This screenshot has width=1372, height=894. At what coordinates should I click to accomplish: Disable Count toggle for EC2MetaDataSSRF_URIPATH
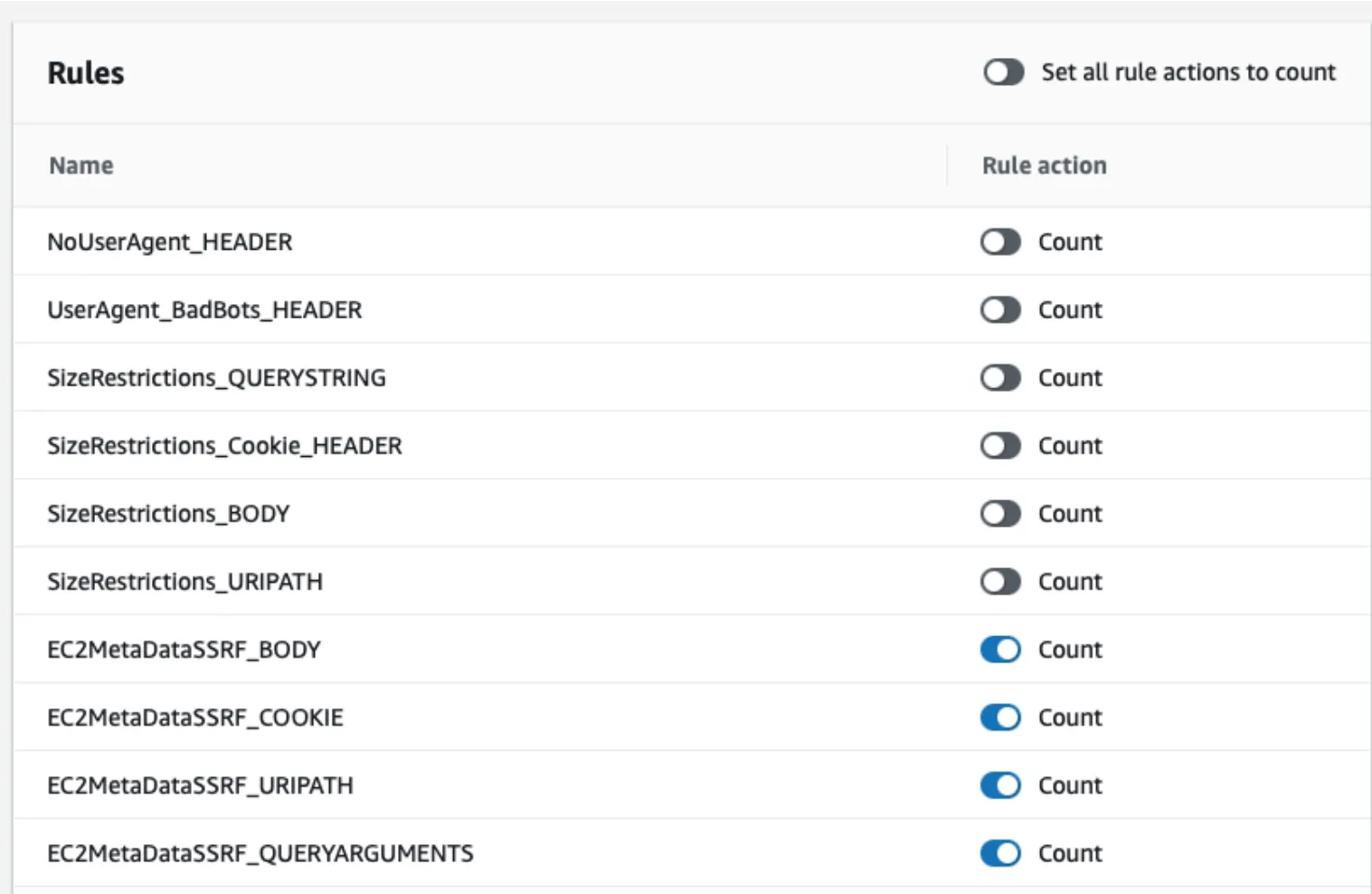[999, 785]
